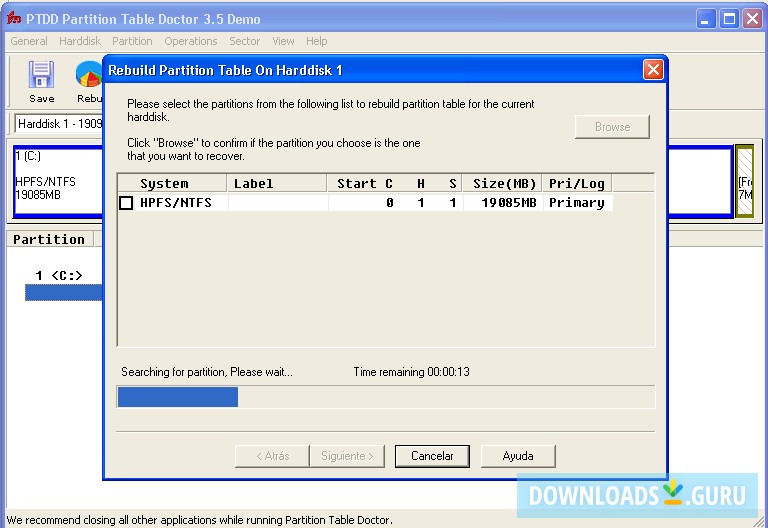Click status bar recommendation message
This screenshot has height=528, width=768.
point(199,520)
